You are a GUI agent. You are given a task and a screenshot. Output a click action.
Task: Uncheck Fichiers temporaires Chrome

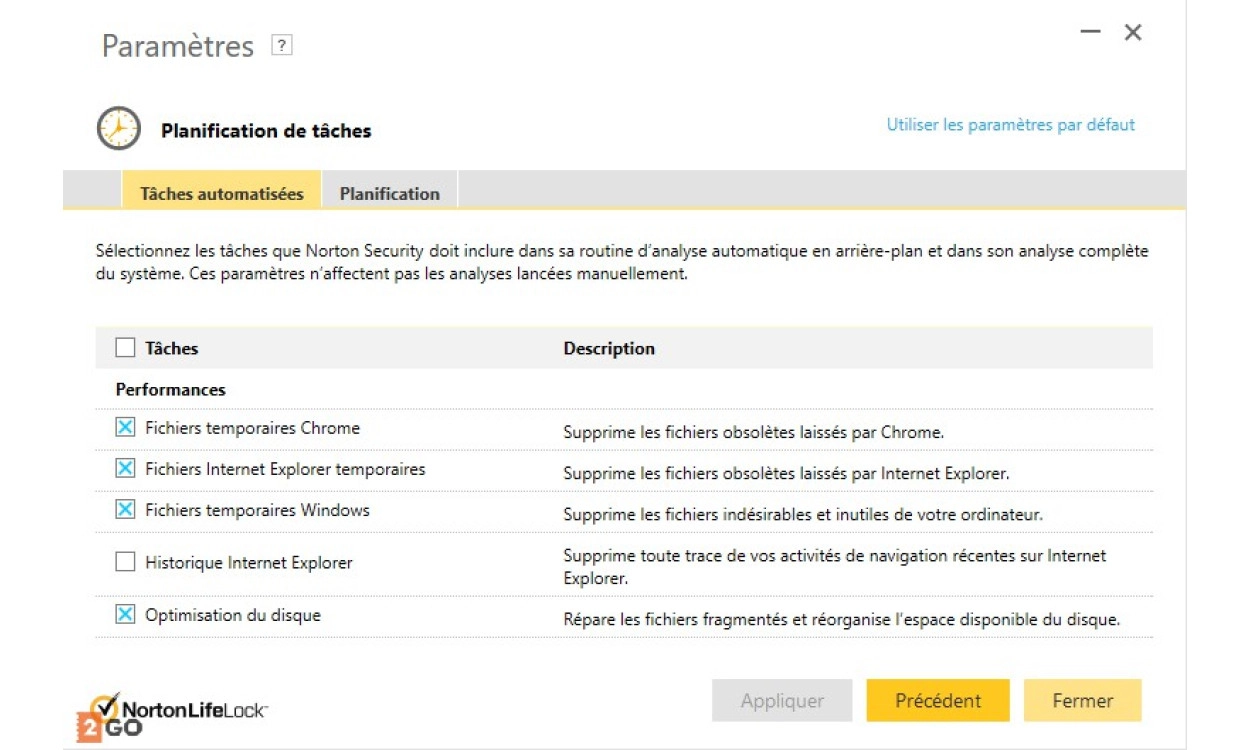click(x=125, y=428)
